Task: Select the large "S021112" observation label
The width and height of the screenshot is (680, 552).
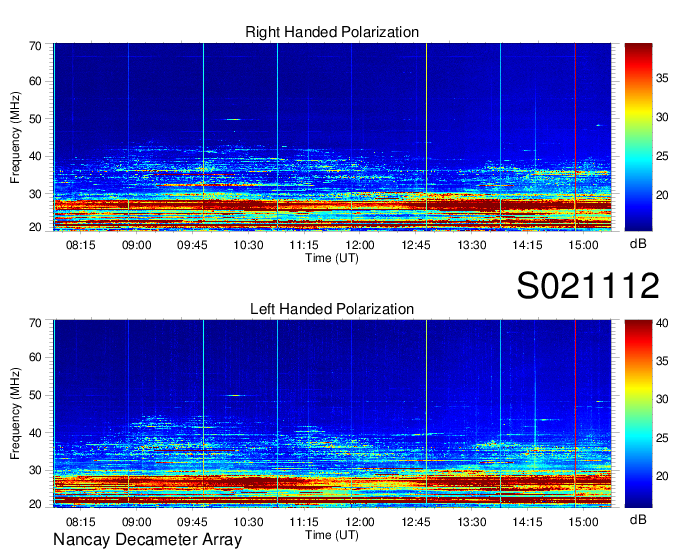Action: (588, 285)
